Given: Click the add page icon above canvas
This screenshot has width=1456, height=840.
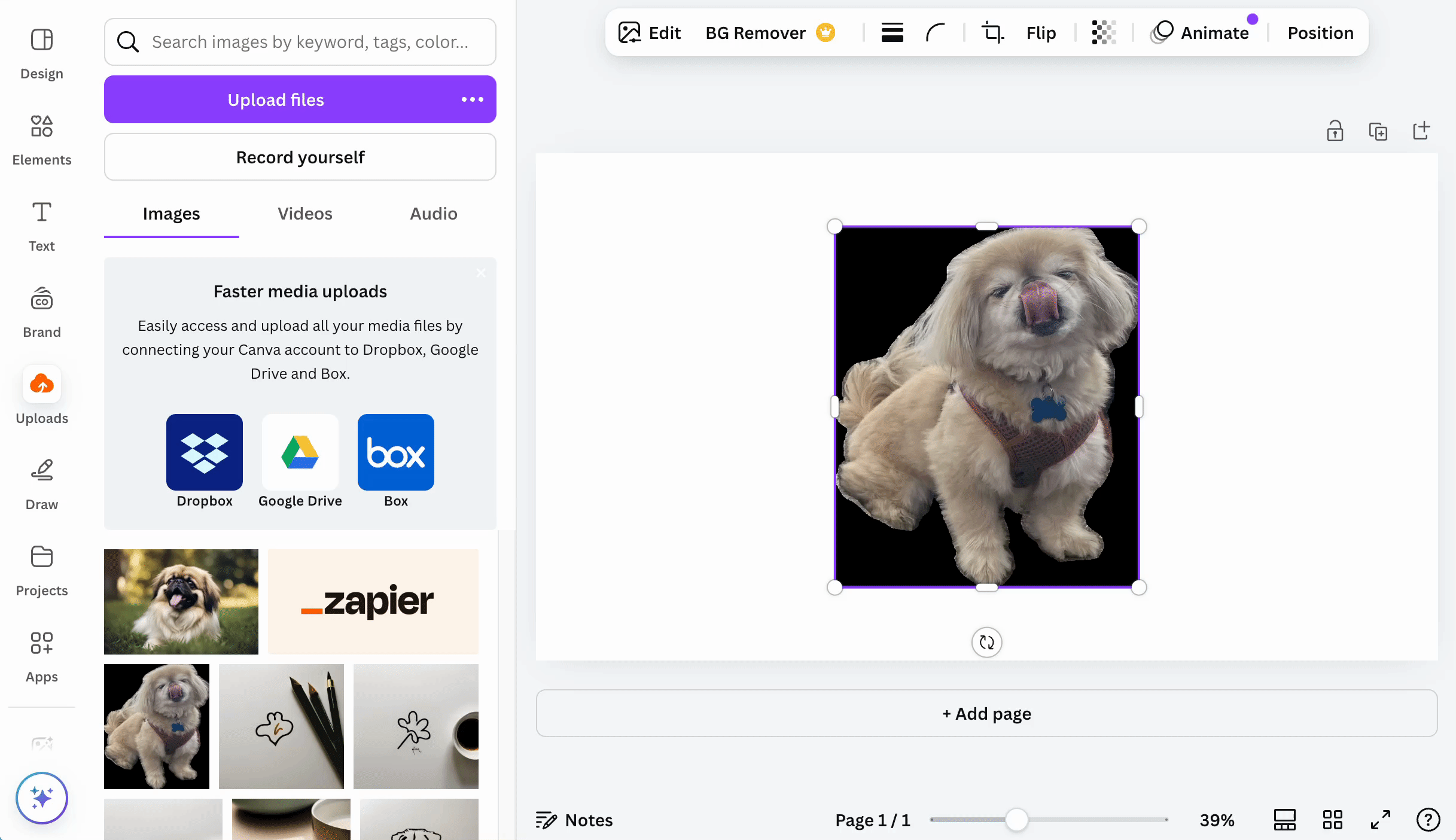Looking at the screenshot, I should (1421, 131).
